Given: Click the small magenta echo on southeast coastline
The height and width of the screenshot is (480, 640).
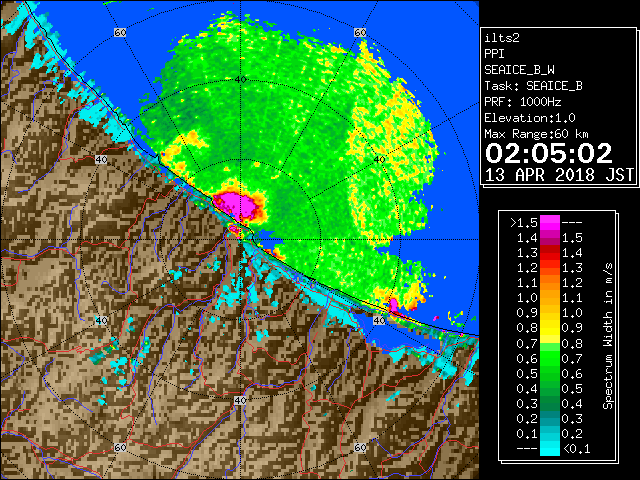Looking at the screenshot, I should (393, 305).
